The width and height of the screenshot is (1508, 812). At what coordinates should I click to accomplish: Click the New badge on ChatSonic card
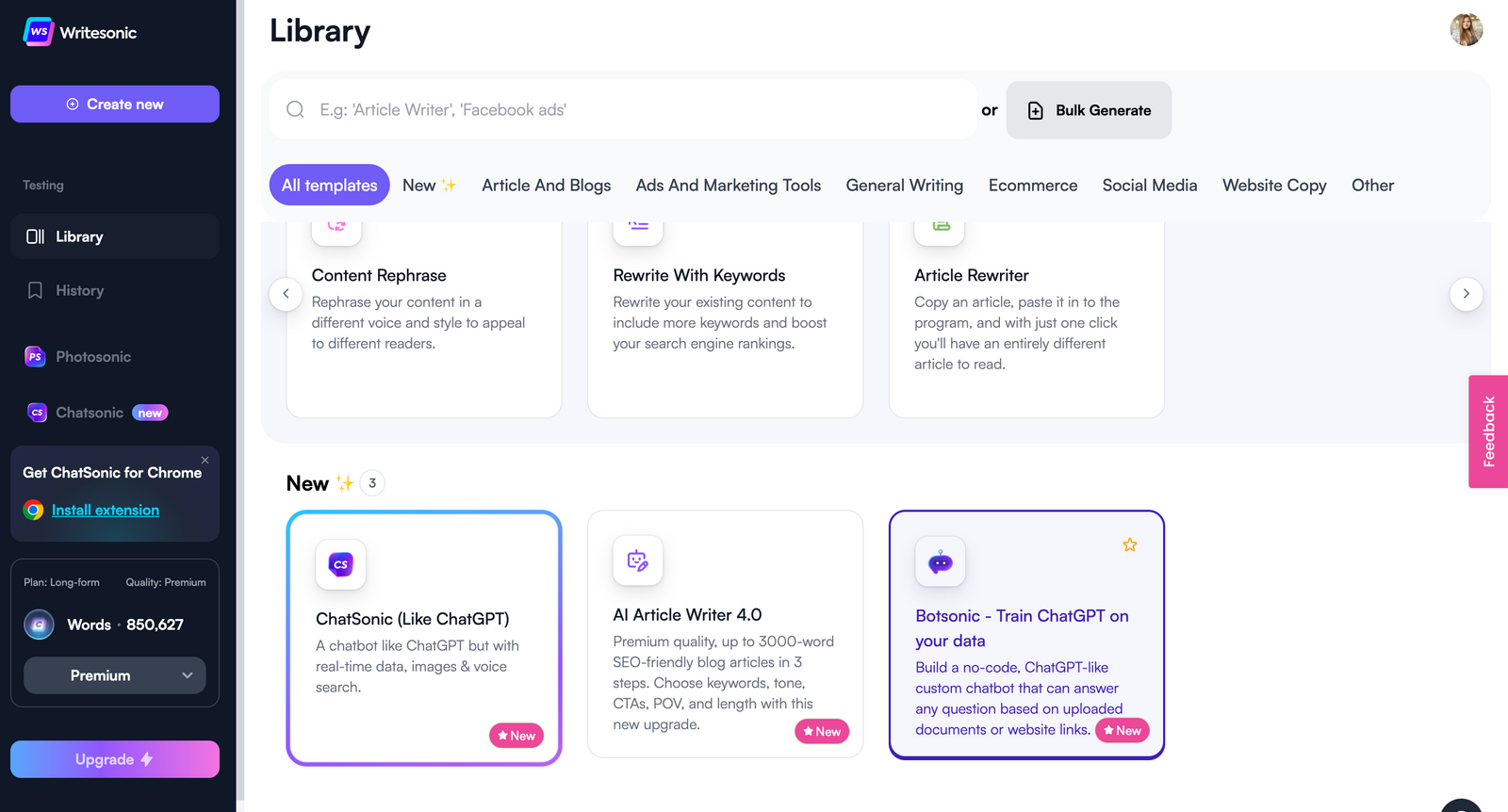coord(516,736)
